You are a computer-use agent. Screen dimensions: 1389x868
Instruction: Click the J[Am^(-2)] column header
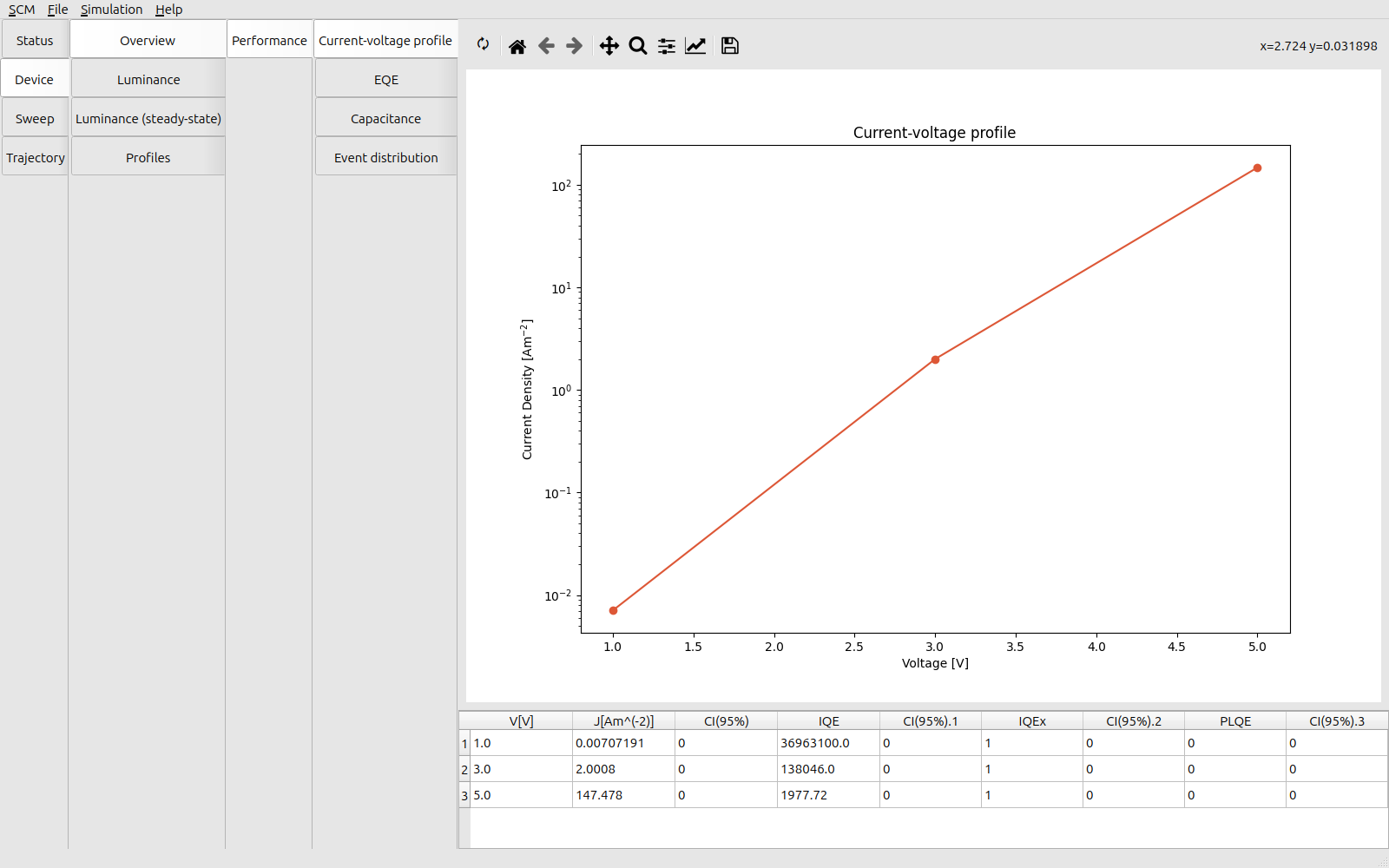pos(623,721)
